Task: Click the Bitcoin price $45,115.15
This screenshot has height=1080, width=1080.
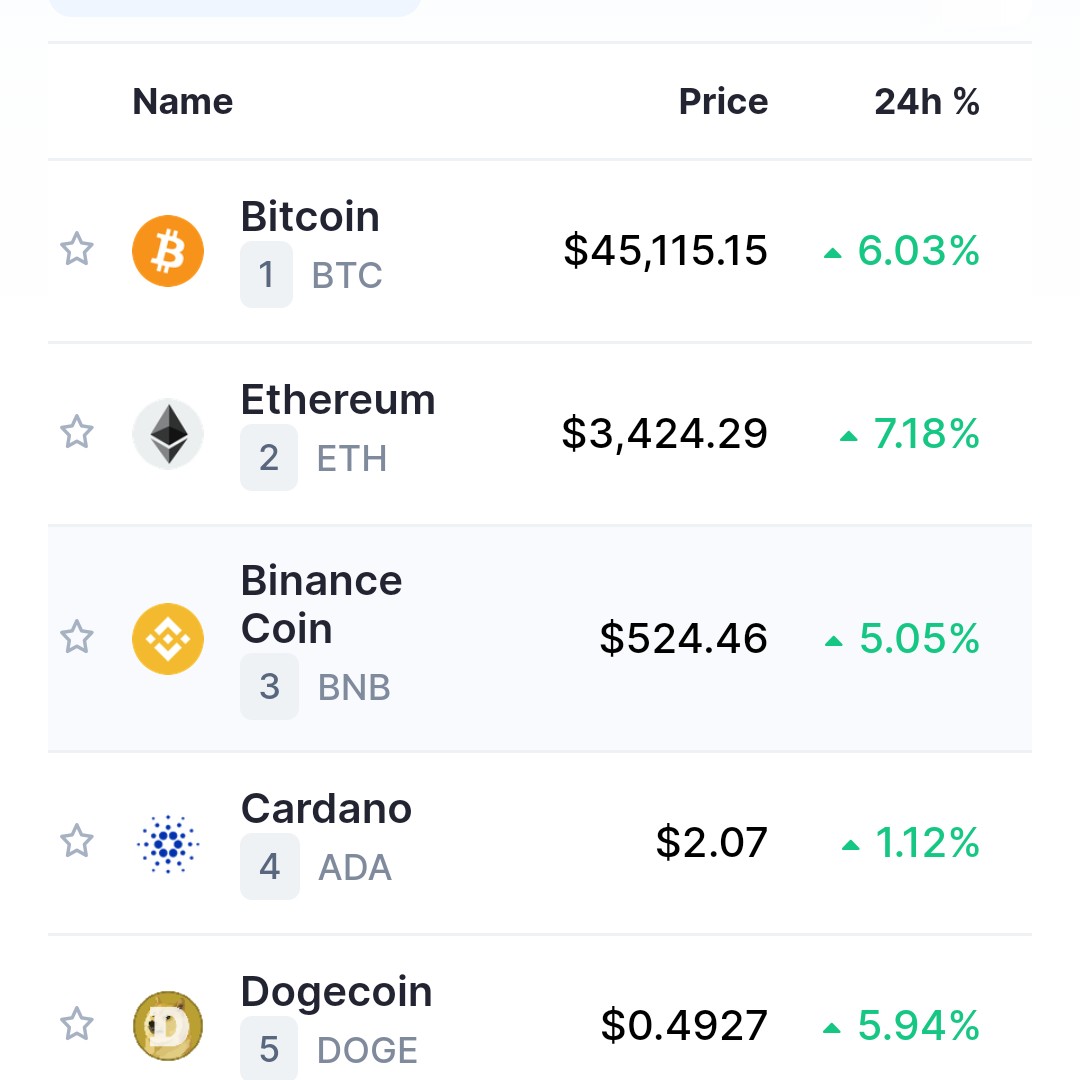Action: 665,250
